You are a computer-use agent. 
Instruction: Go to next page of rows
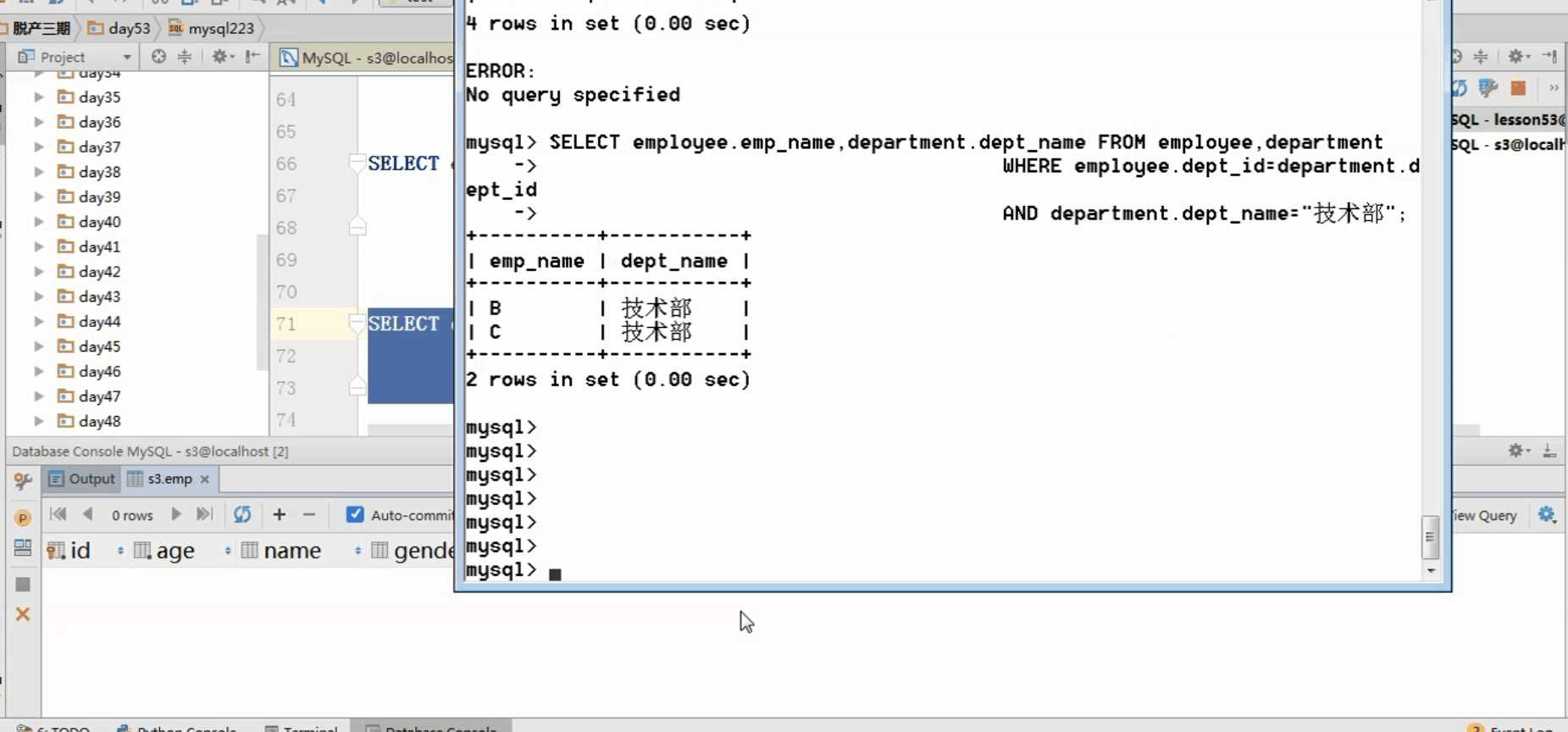(175, 514)
